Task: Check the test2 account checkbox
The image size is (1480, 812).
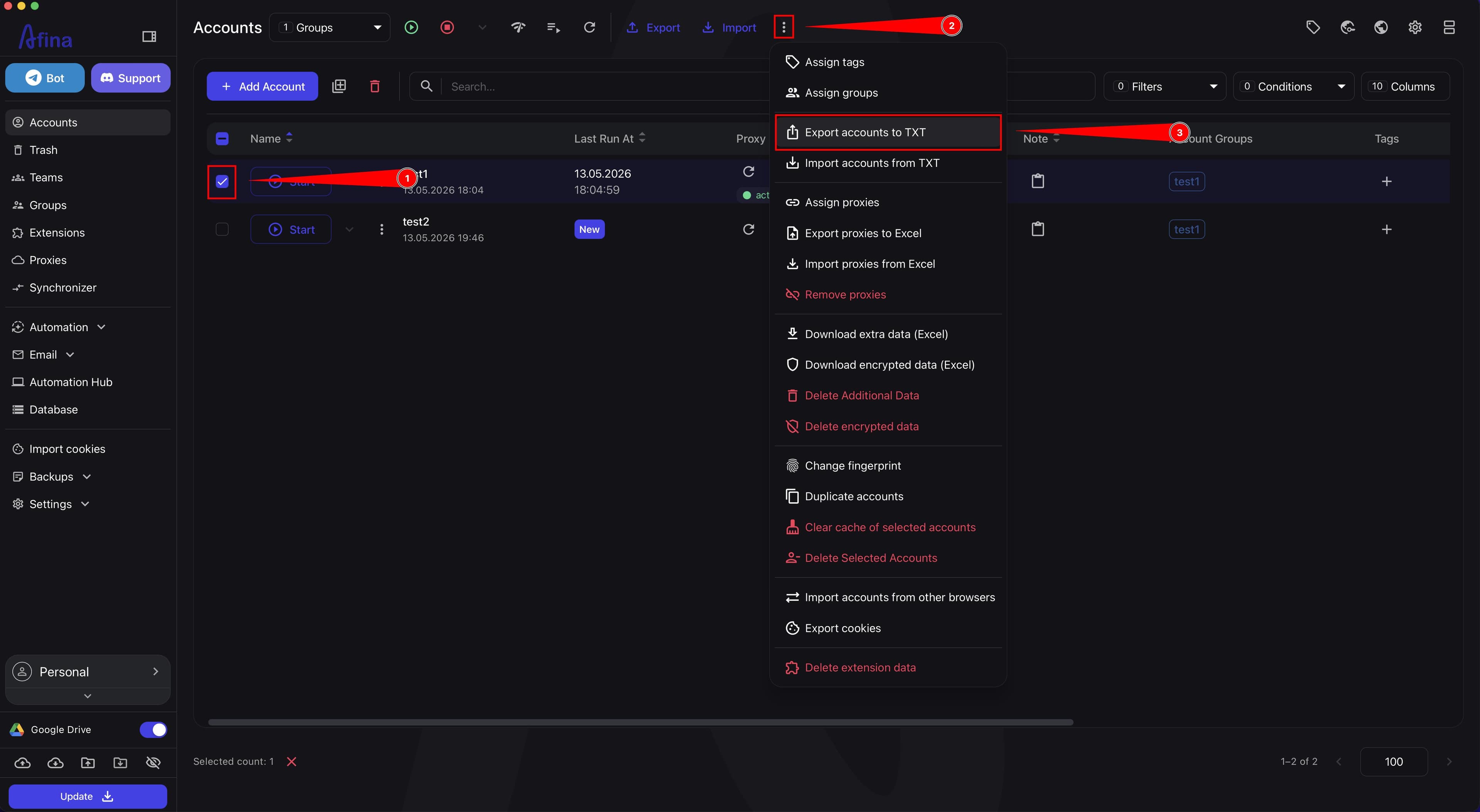Action: click(x=222, y=229)
